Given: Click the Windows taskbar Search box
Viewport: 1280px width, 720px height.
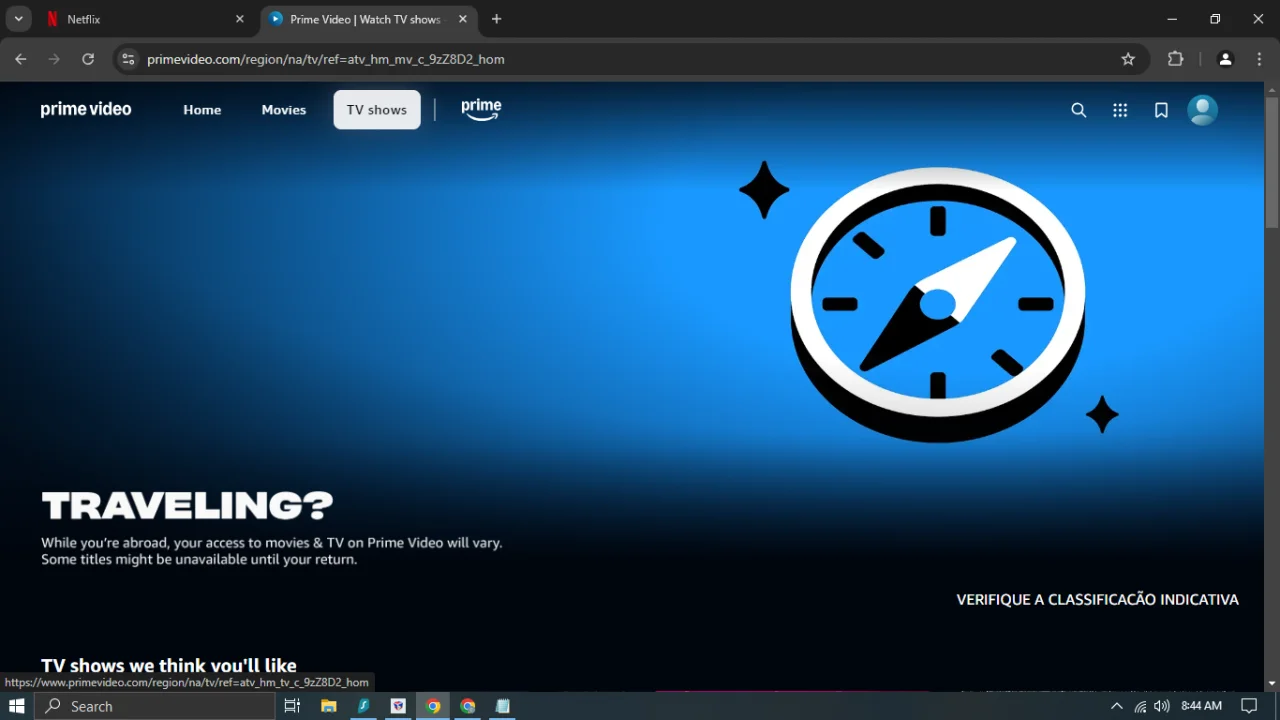Looking at the screenshot, I should (x=155, y=706).
